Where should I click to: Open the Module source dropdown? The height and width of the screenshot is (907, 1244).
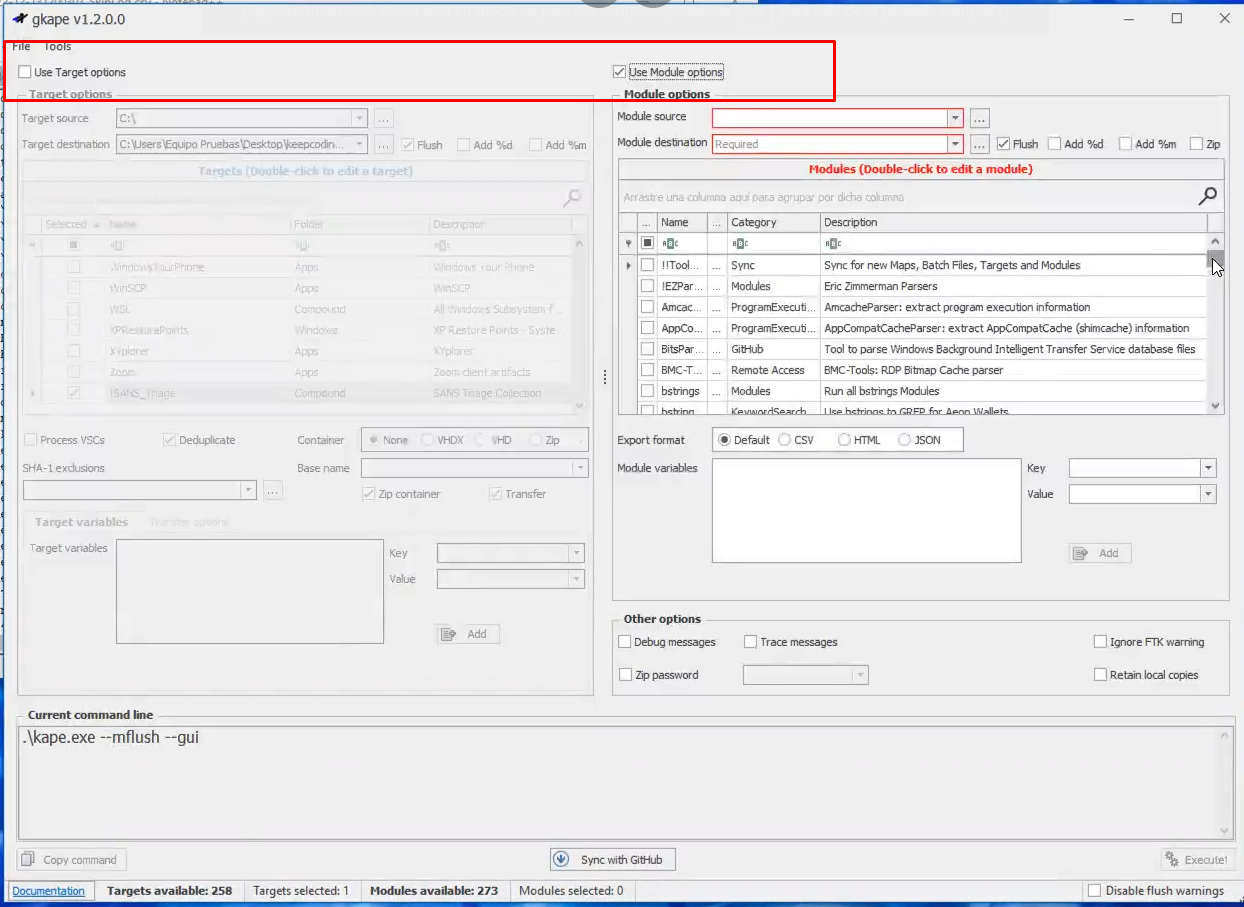tap(953, 117)
